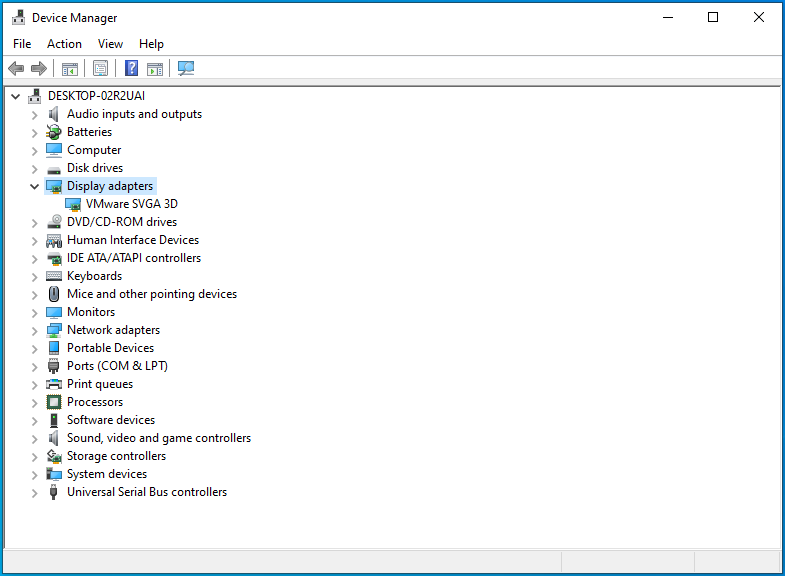Click the Batteries category icon

[54, 132]
